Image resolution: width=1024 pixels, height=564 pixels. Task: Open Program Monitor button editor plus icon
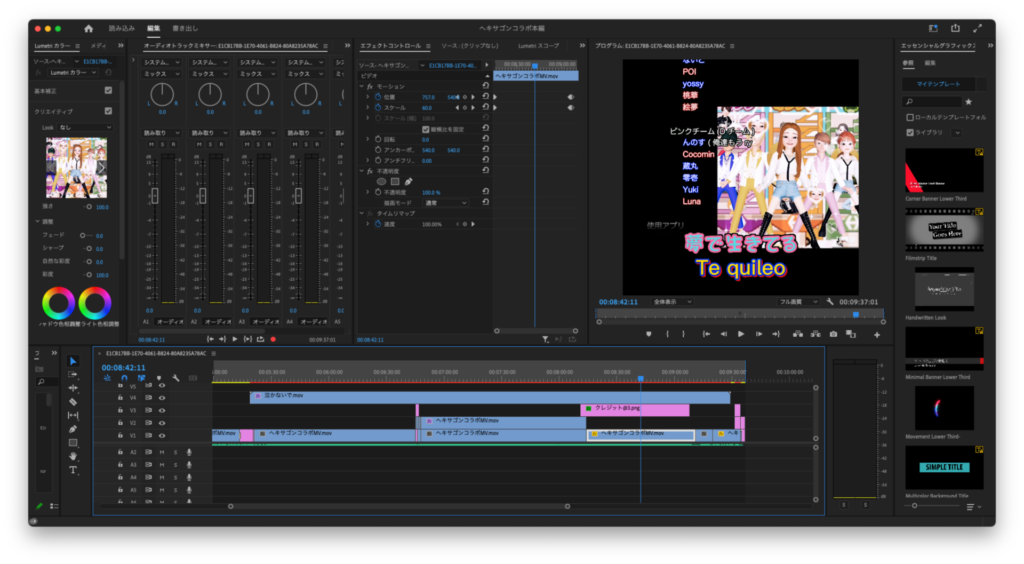pyautogui.click(x=877, y=335)
